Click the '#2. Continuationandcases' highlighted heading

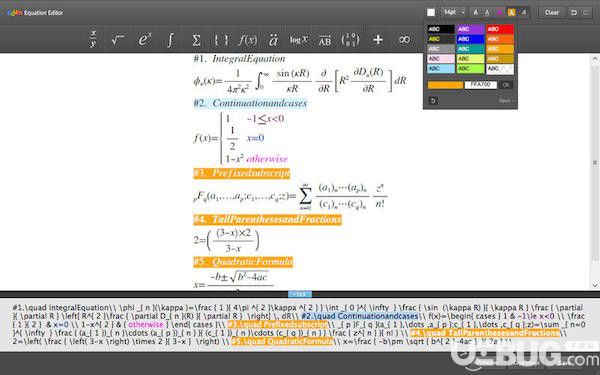pos(250,103)
